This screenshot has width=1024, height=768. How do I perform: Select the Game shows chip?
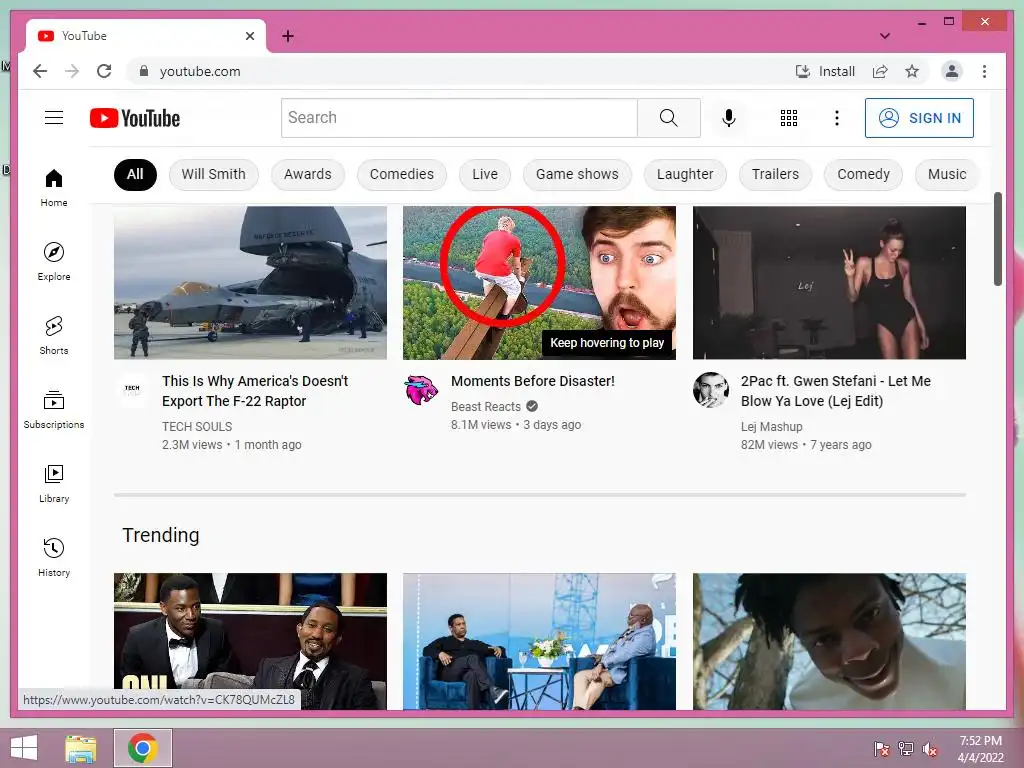pyautogui.click(x=577, y=174)
